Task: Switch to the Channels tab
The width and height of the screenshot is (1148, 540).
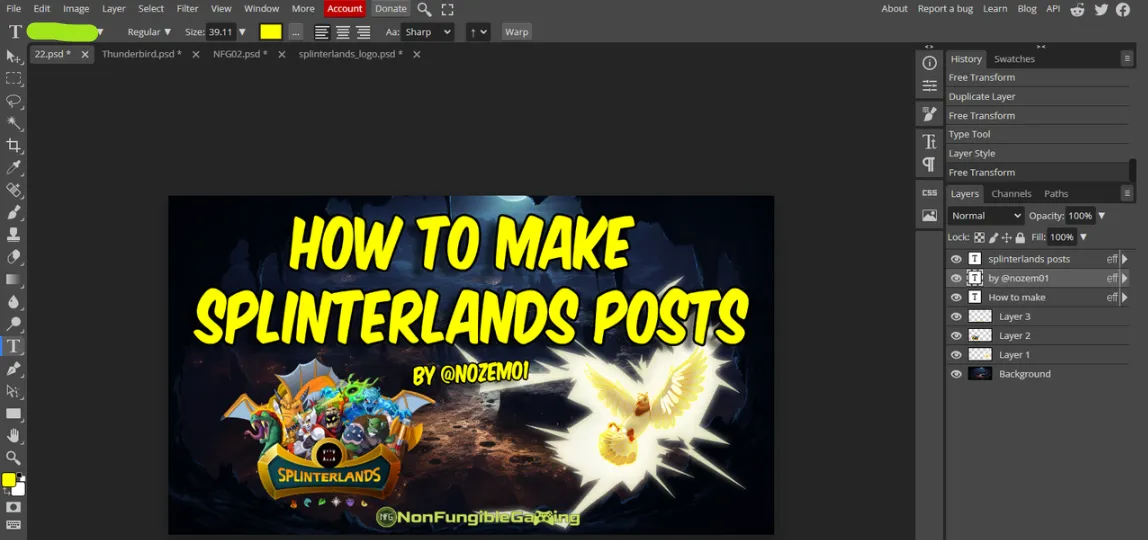Action: tap(1011, 194)
